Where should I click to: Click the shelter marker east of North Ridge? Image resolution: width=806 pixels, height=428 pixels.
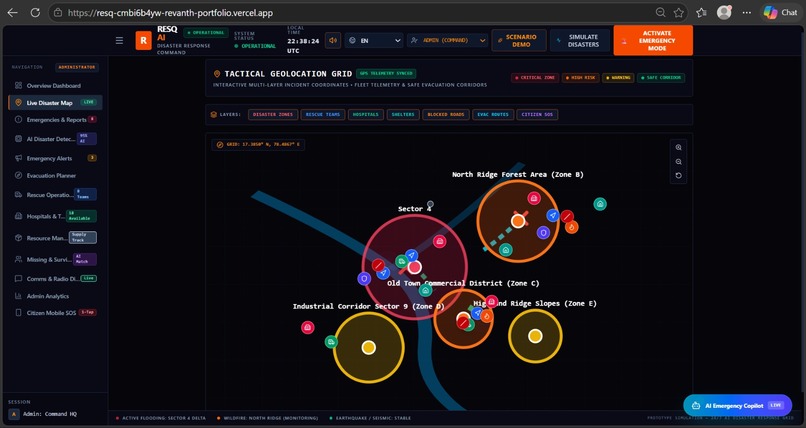pos(600,204)
